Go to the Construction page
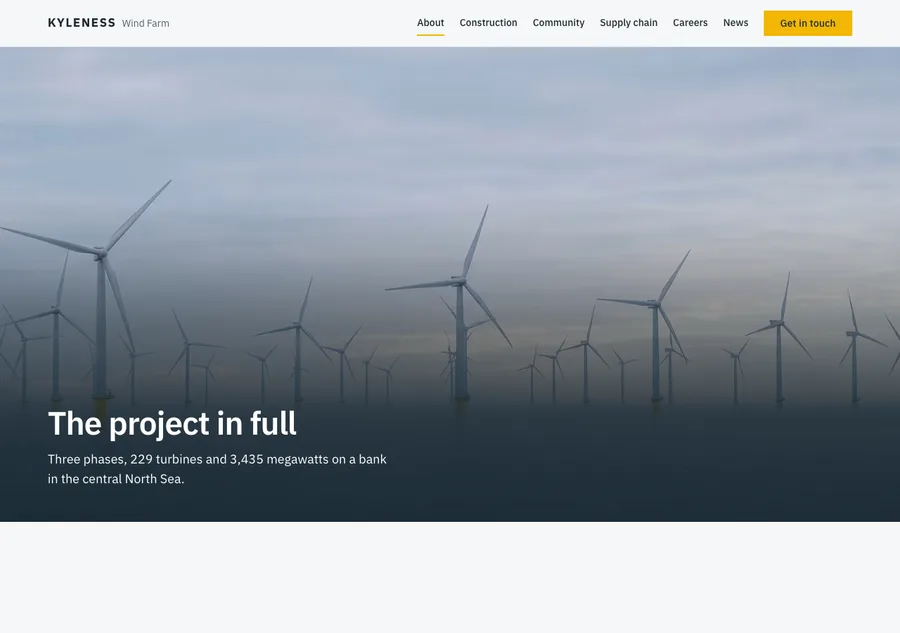The height and width of the screenshot is (633, 900). 488,23
